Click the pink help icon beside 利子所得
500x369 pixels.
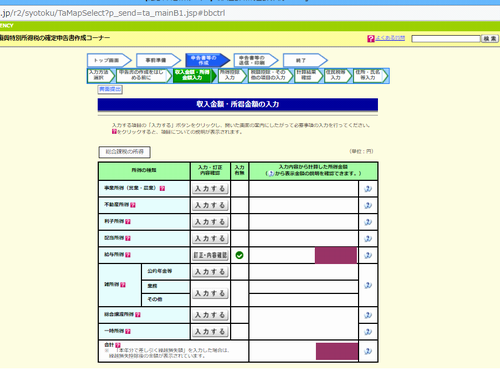(128, 222)
